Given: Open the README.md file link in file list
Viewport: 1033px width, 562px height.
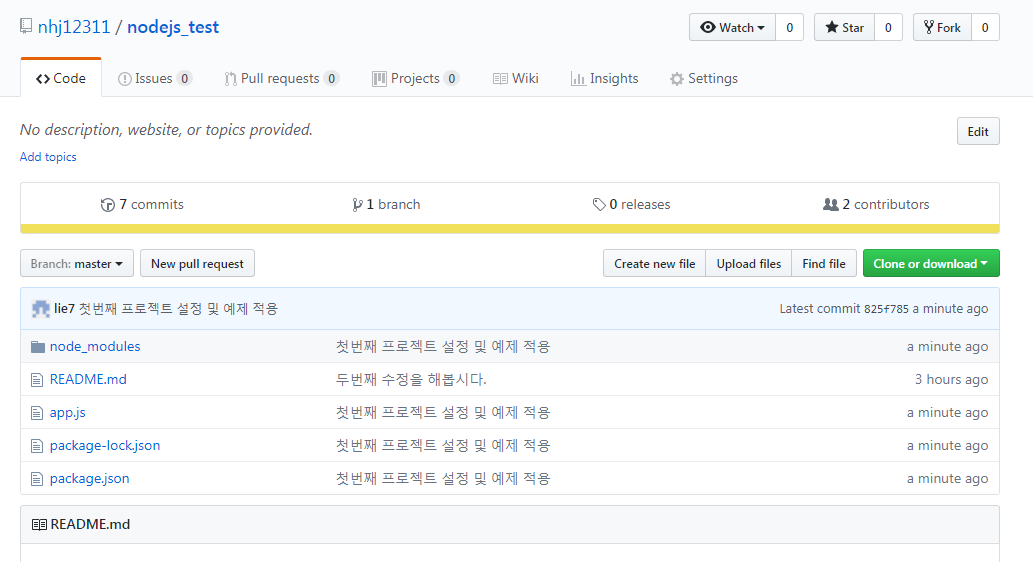Looking at the screenshot, I should (88, 379).
